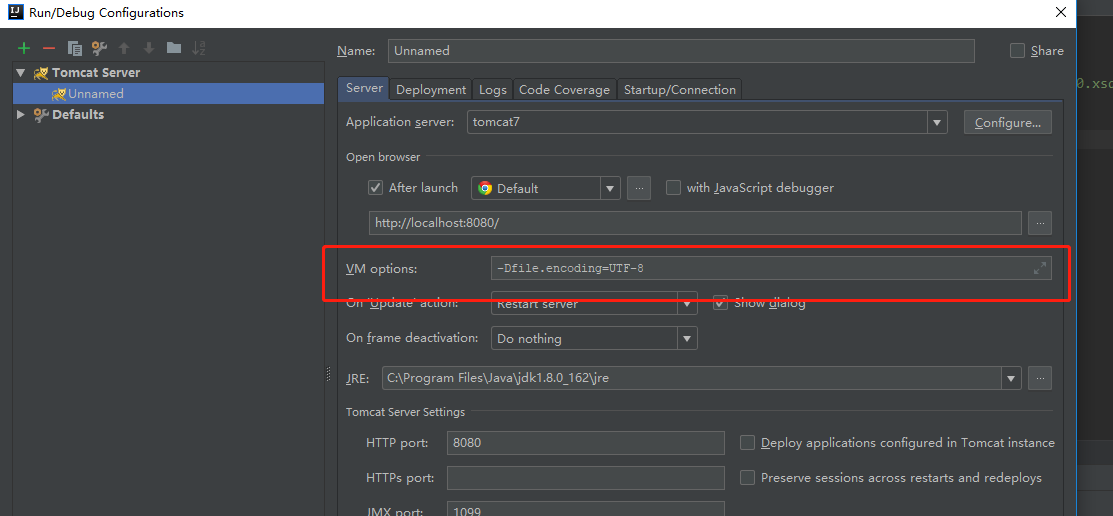
Task: Click the Create New Folder icon
Action: click(x=174, y=48)
